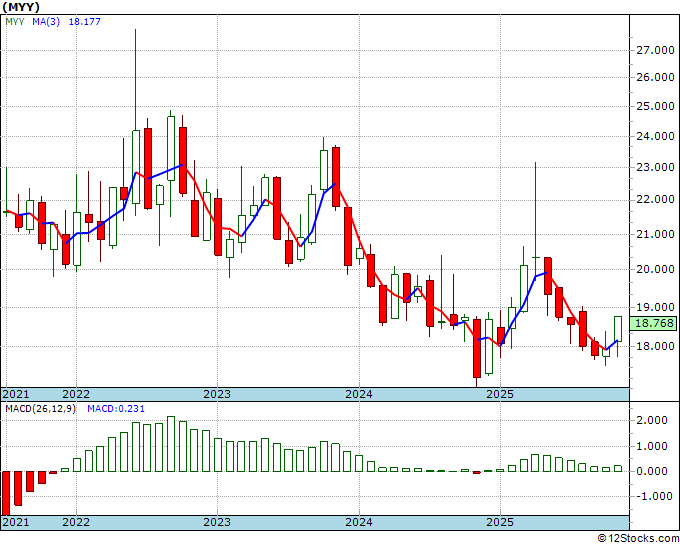680x546 pixels.
Task: Click the 2.000 MACD axis label
Action: click(652, 420)
